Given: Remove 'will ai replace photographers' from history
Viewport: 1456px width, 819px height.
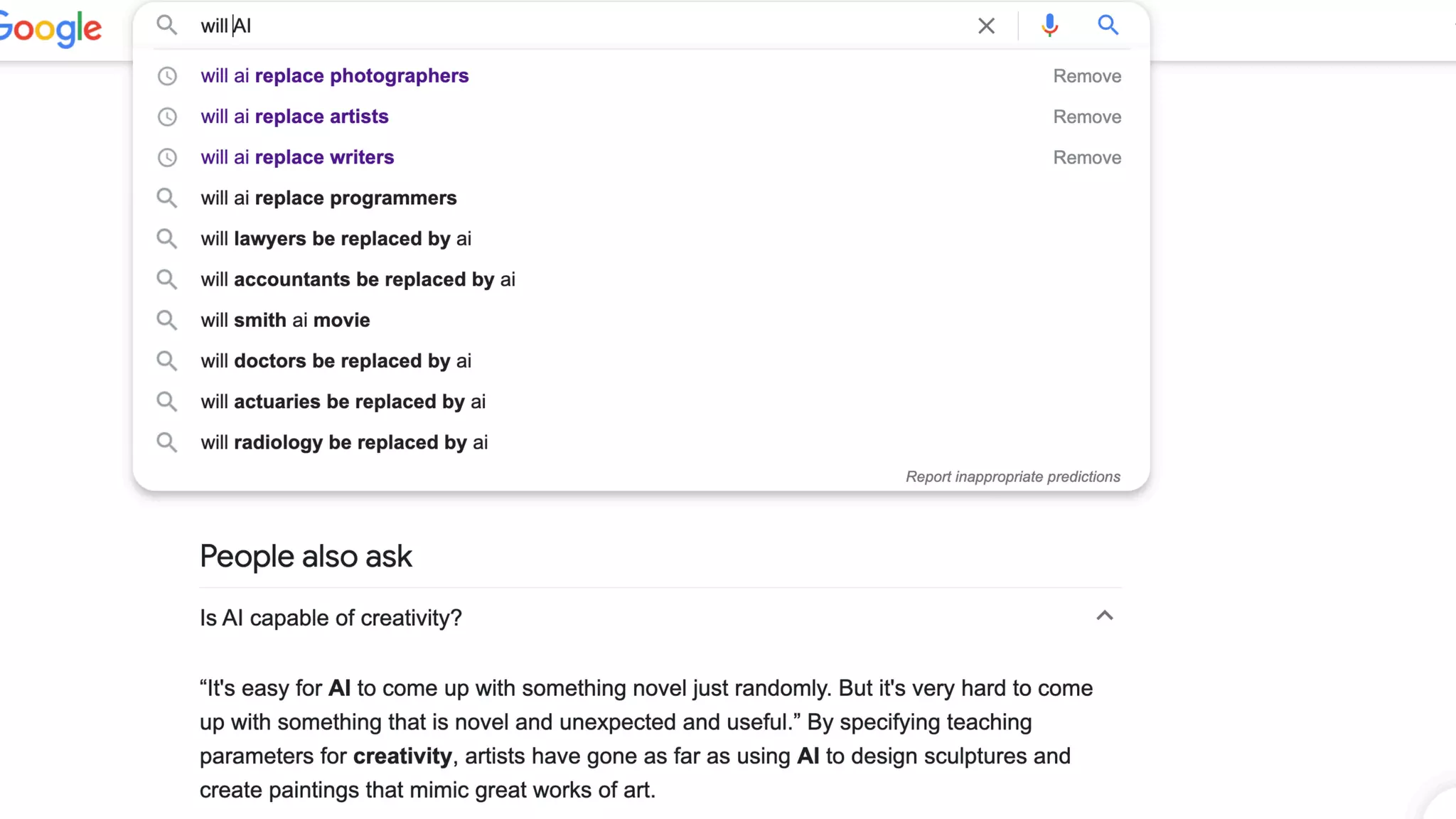Looking at the screenshot, I should [1086, 76].
